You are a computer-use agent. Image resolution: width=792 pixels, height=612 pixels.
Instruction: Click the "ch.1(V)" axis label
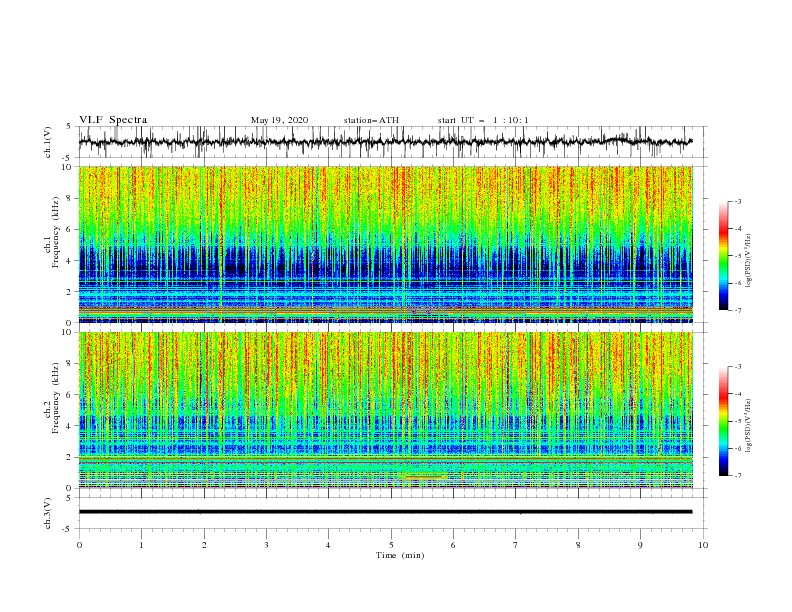(x=48, y=142)
